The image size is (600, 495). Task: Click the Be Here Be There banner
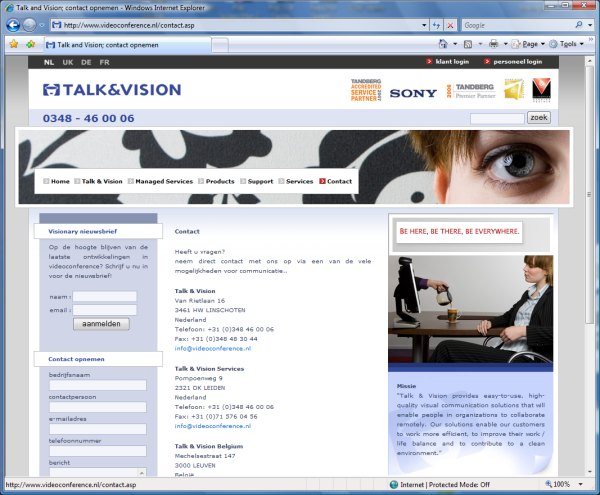coord(459,231)
